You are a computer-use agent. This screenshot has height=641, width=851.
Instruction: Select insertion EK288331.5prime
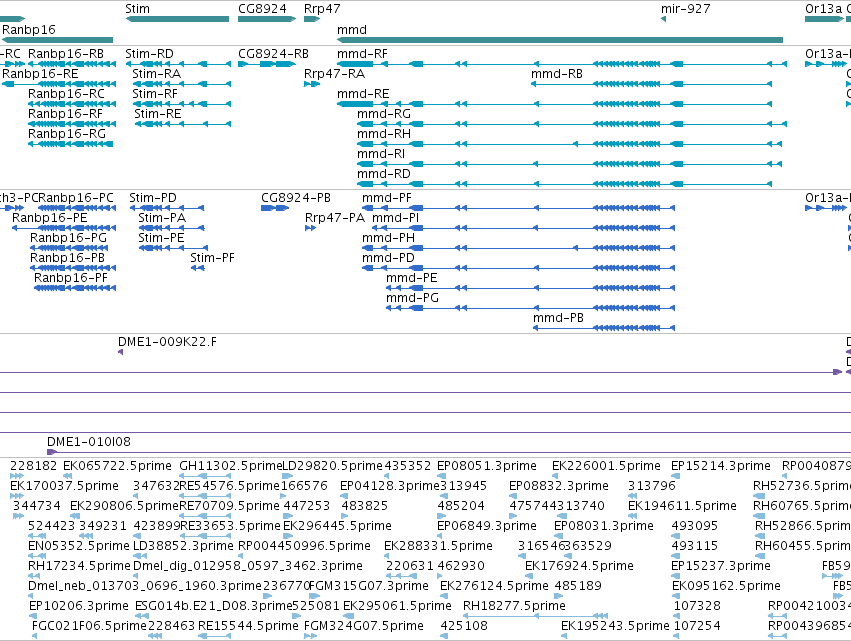[x=387, y=556]
